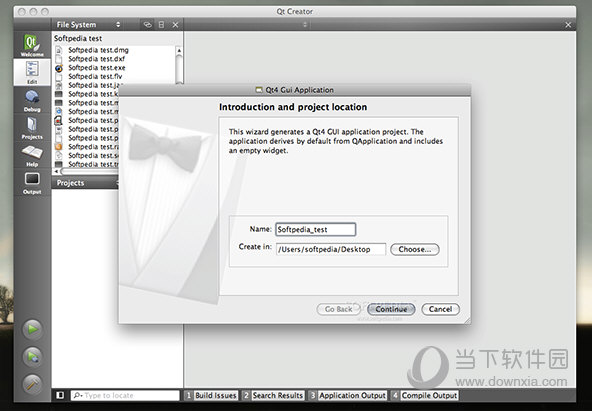Click the green Run button
592x411 pixels.
[32, 329]
